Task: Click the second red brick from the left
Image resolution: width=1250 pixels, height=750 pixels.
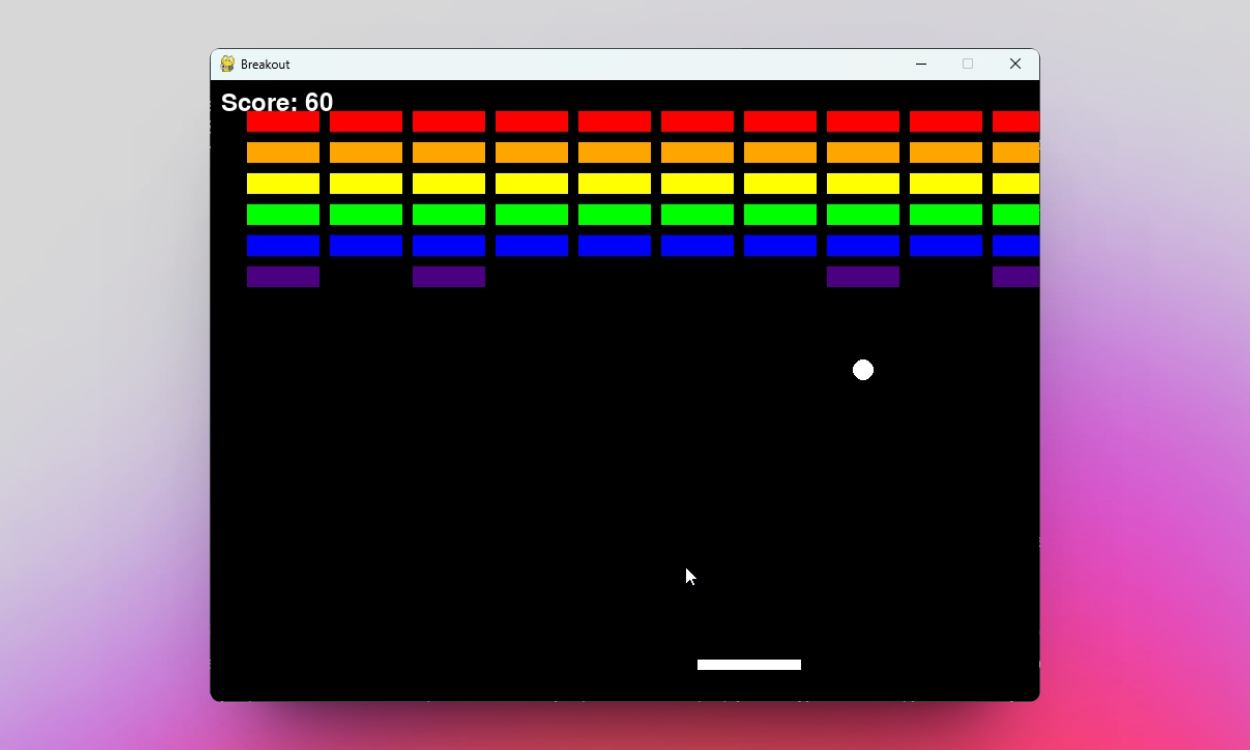Action: point(366,122)
